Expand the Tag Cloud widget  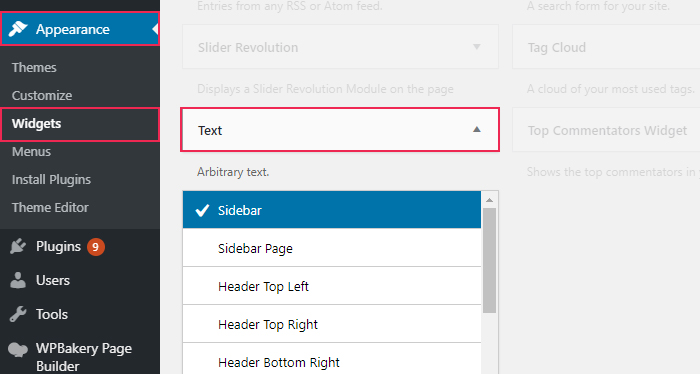pos(606,47)
